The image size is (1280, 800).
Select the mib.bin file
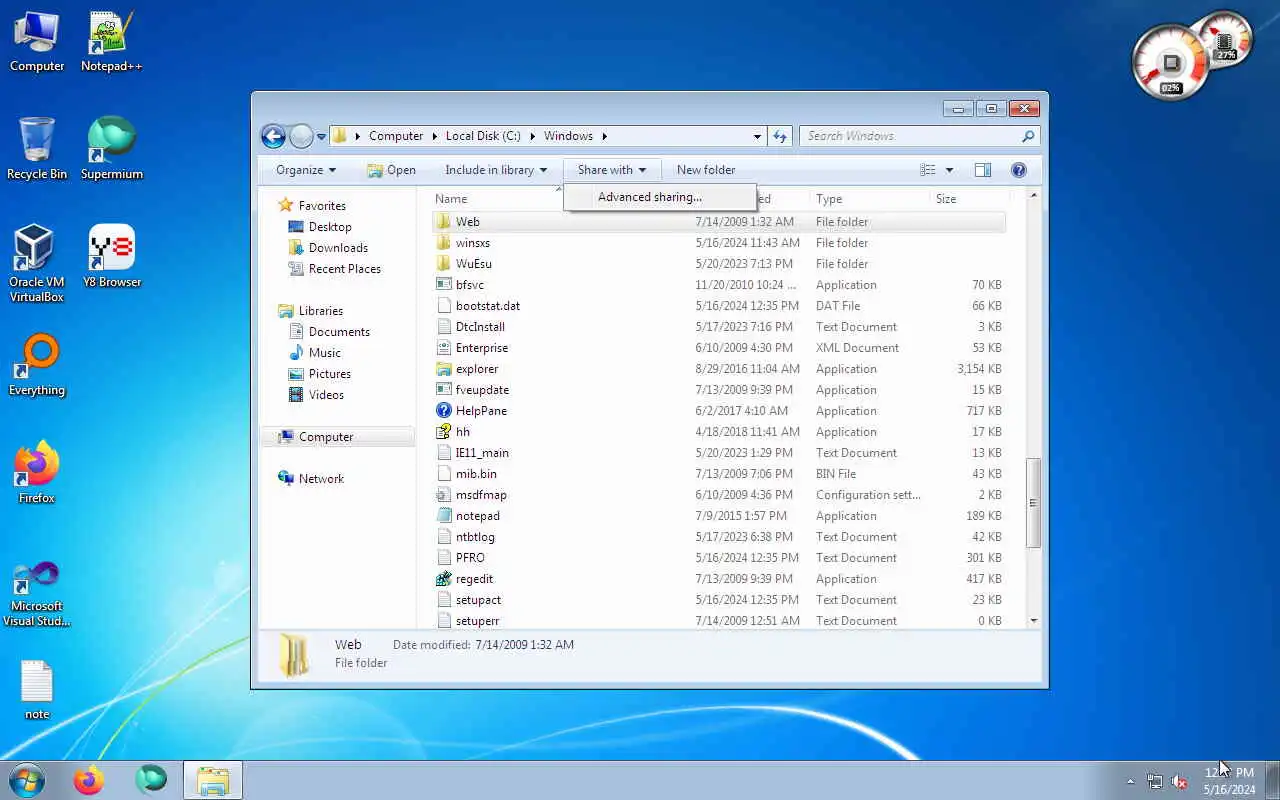click(476, 474)
